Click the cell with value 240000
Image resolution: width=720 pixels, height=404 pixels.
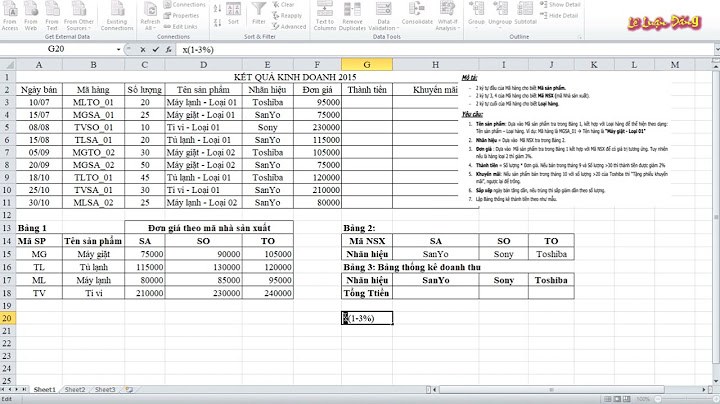click(268, 293)
